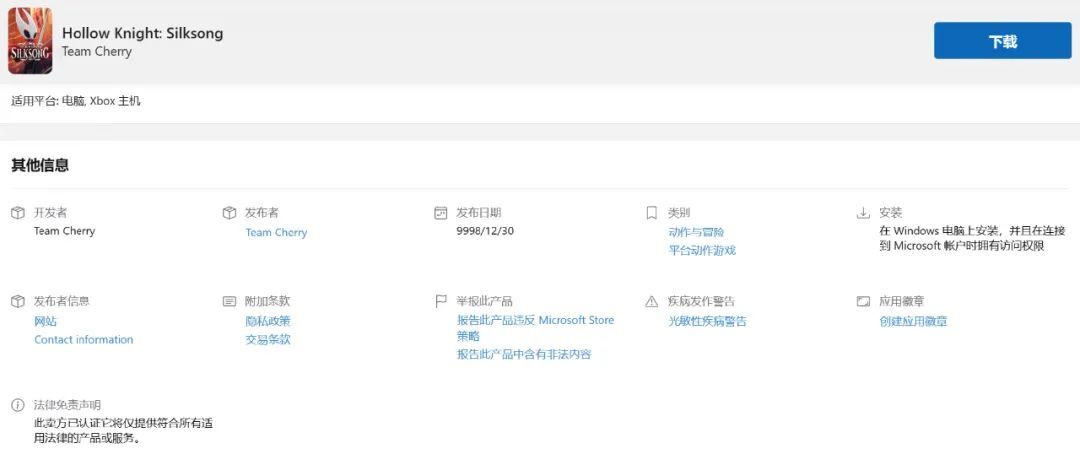Open the Contact information link
The height and width of the screenshot is (465, 1080).
pos(83,340)
